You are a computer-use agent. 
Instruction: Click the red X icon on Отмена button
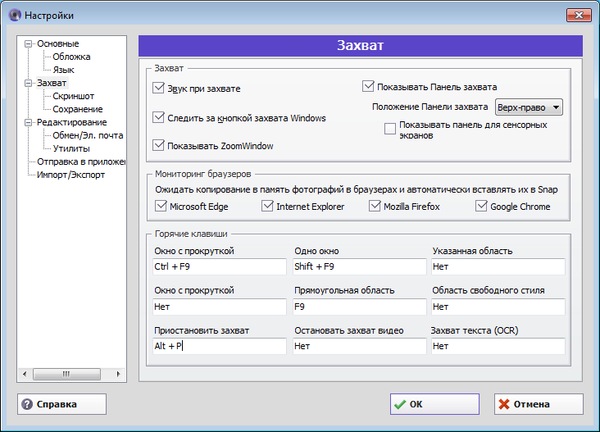[505, 405]
